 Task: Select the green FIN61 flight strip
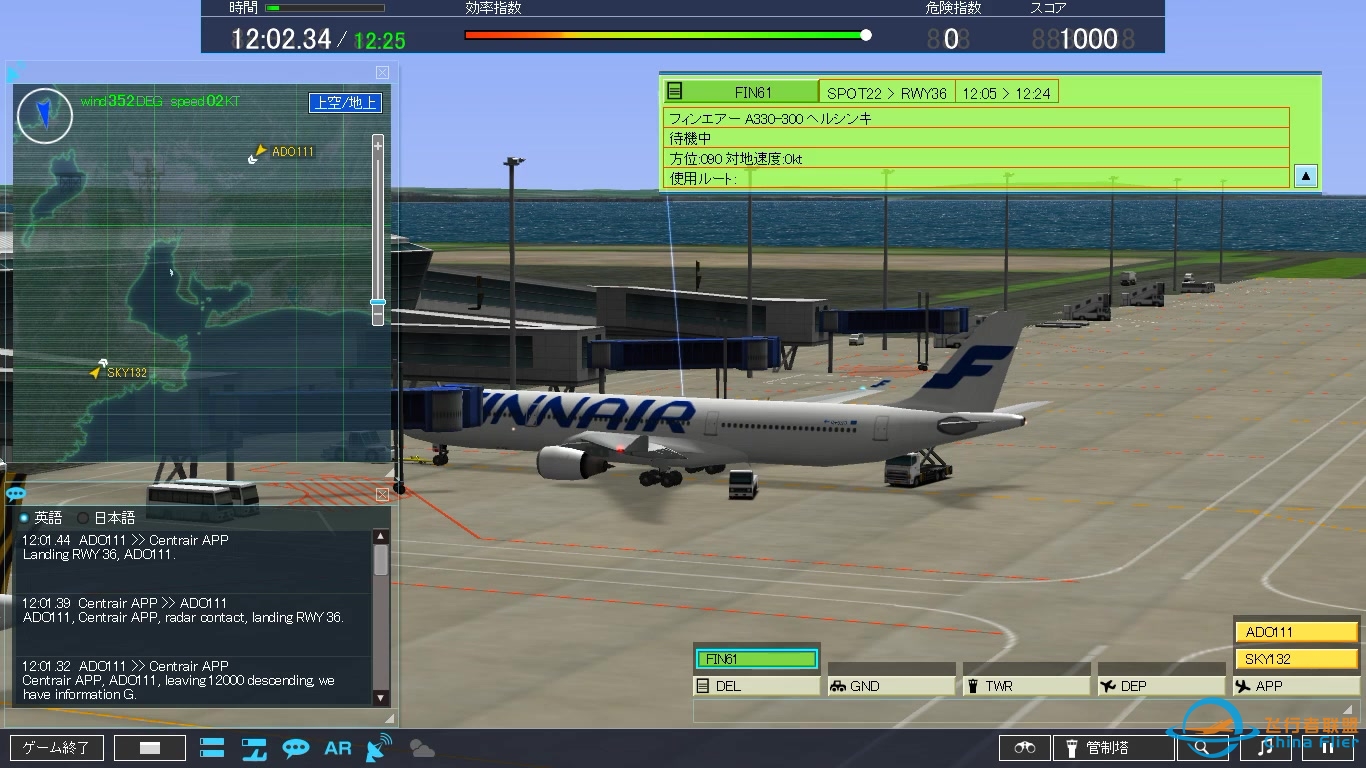click(756, 659)
